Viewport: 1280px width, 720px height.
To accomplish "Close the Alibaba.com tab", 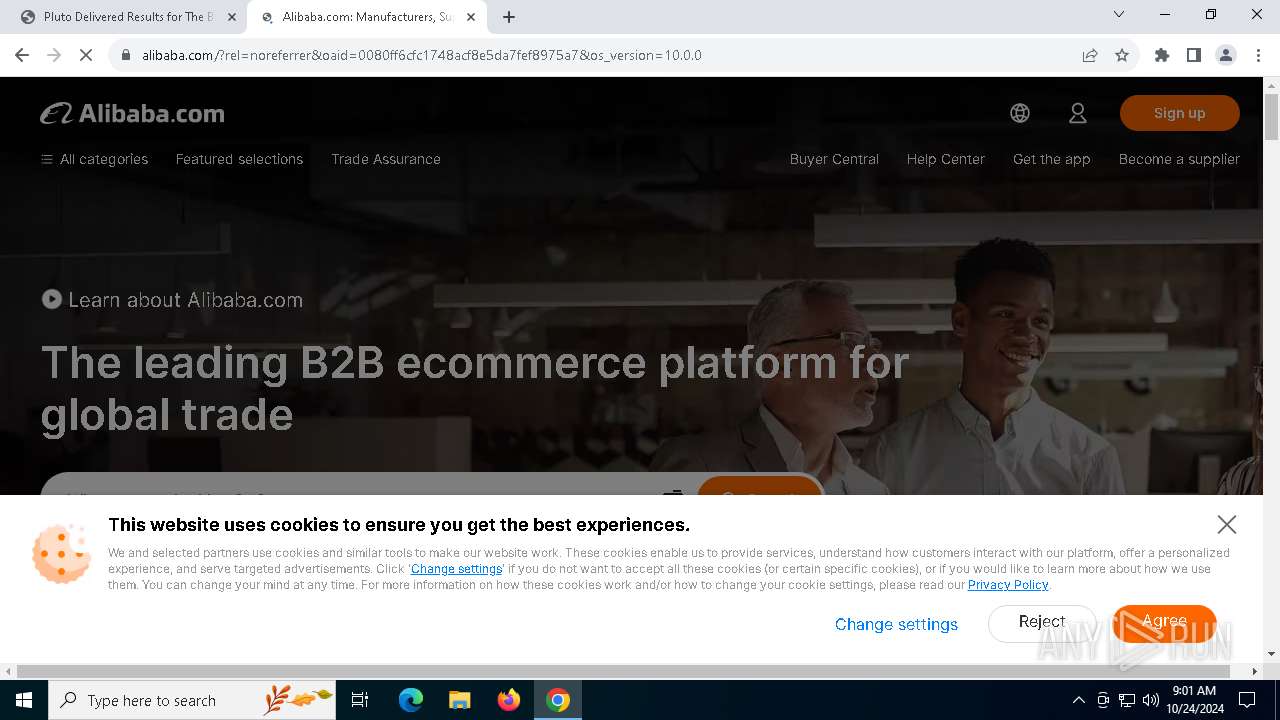I will (x=471, y=17).
